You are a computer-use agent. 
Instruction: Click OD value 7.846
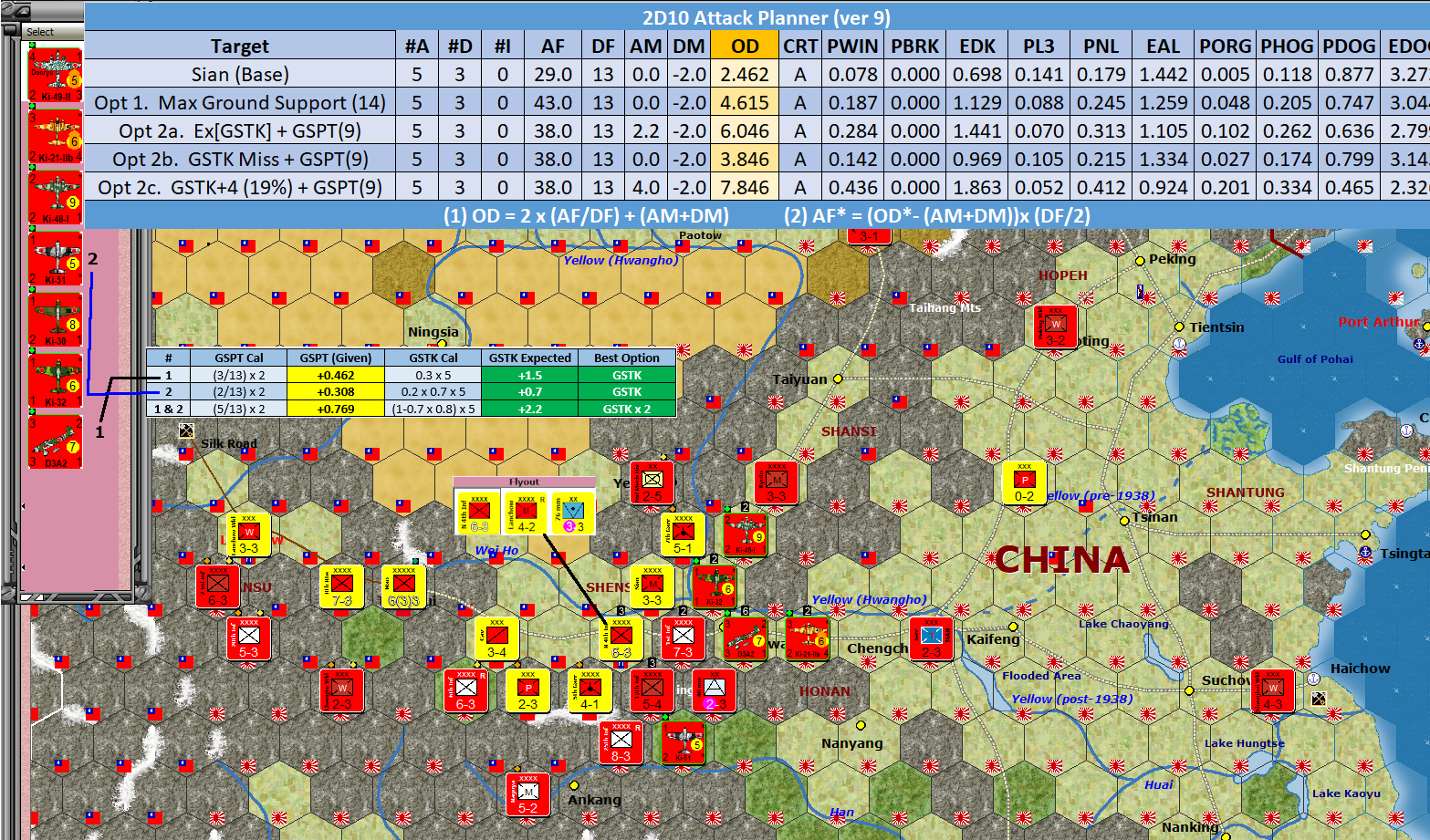click(745, 188)
